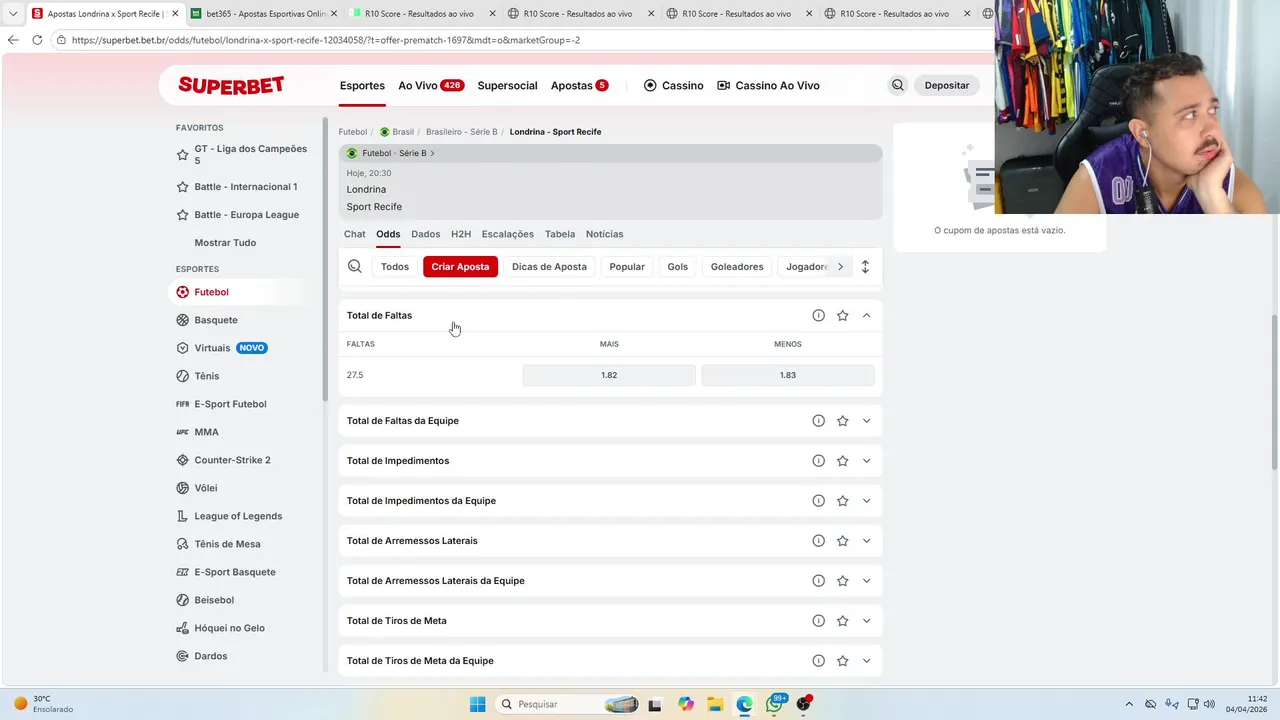1280x720 pixels.
Task: Expand Total de Arremessos Laterais market
Action: tap(866, 541)
